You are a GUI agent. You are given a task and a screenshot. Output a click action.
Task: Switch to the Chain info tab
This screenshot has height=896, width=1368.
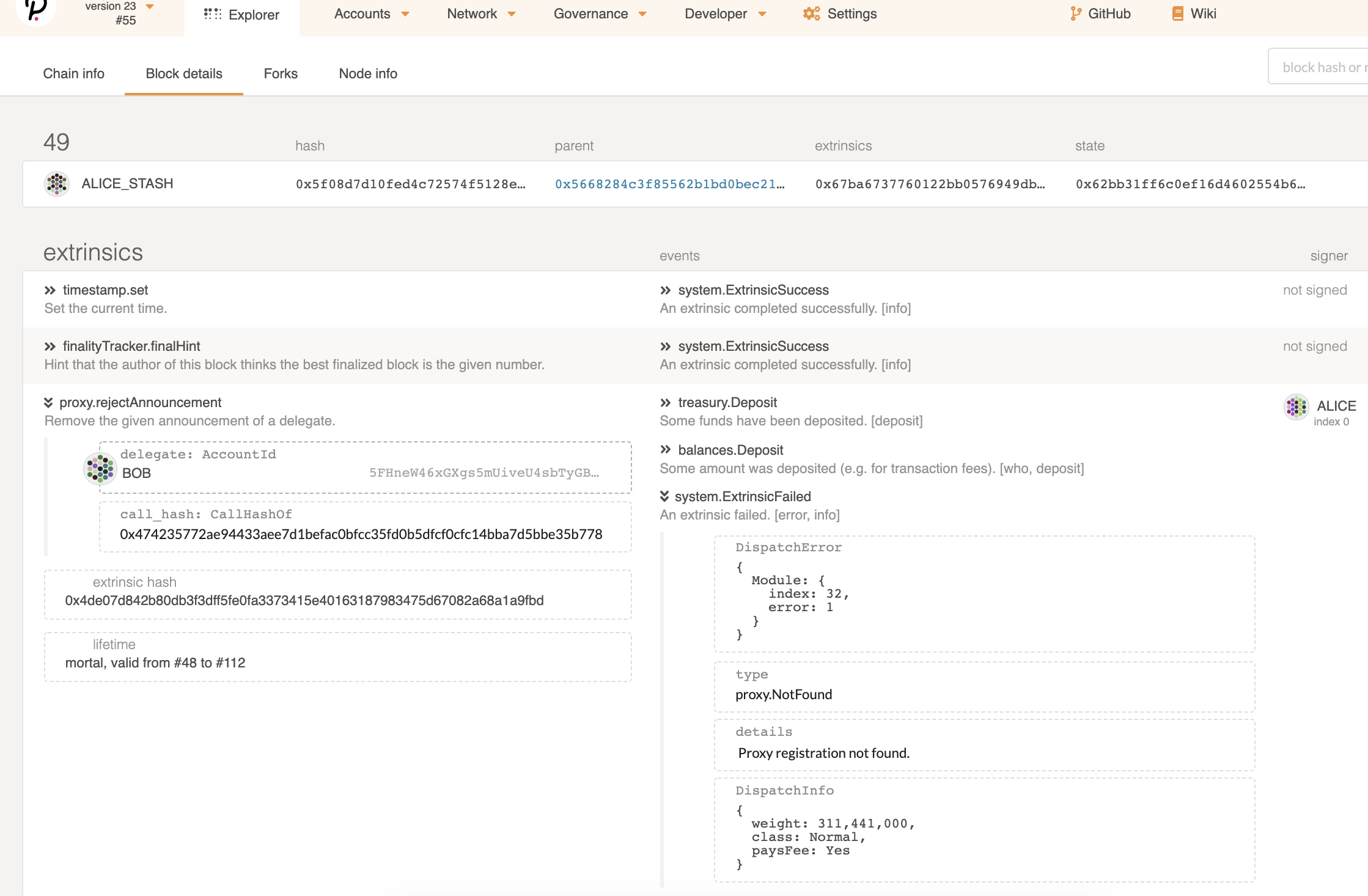click(x=73, y=73)
